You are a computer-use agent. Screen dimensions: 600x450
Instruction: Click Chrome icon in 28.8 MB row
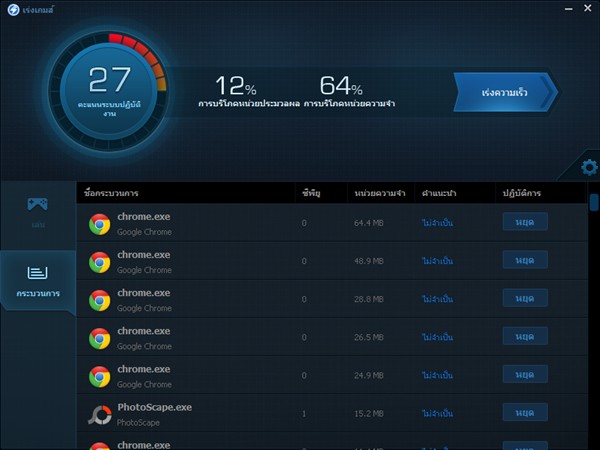(x=99, y=300)
